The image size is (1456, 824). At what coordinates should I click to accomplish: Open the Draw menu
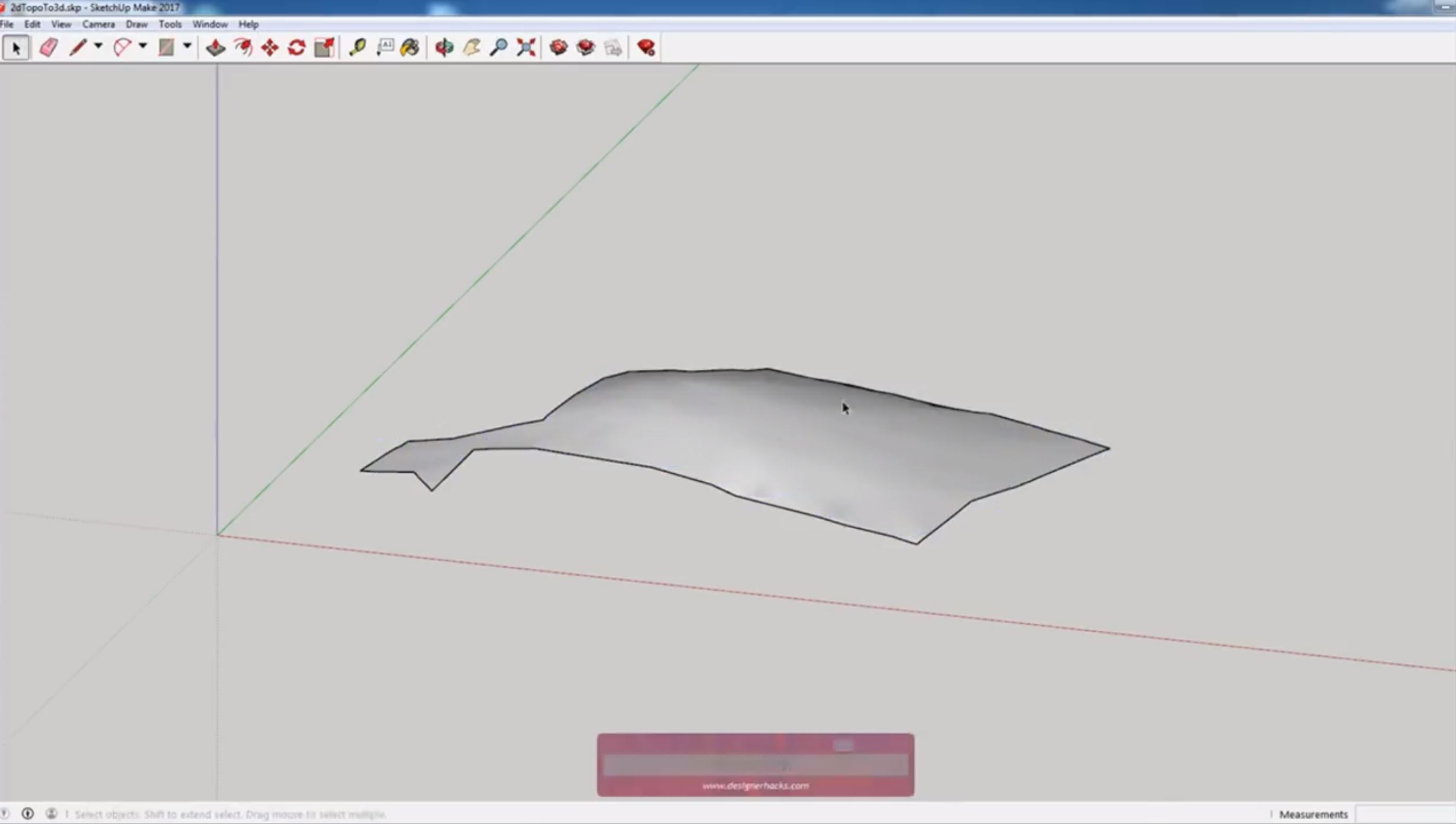tap(136, 24)
